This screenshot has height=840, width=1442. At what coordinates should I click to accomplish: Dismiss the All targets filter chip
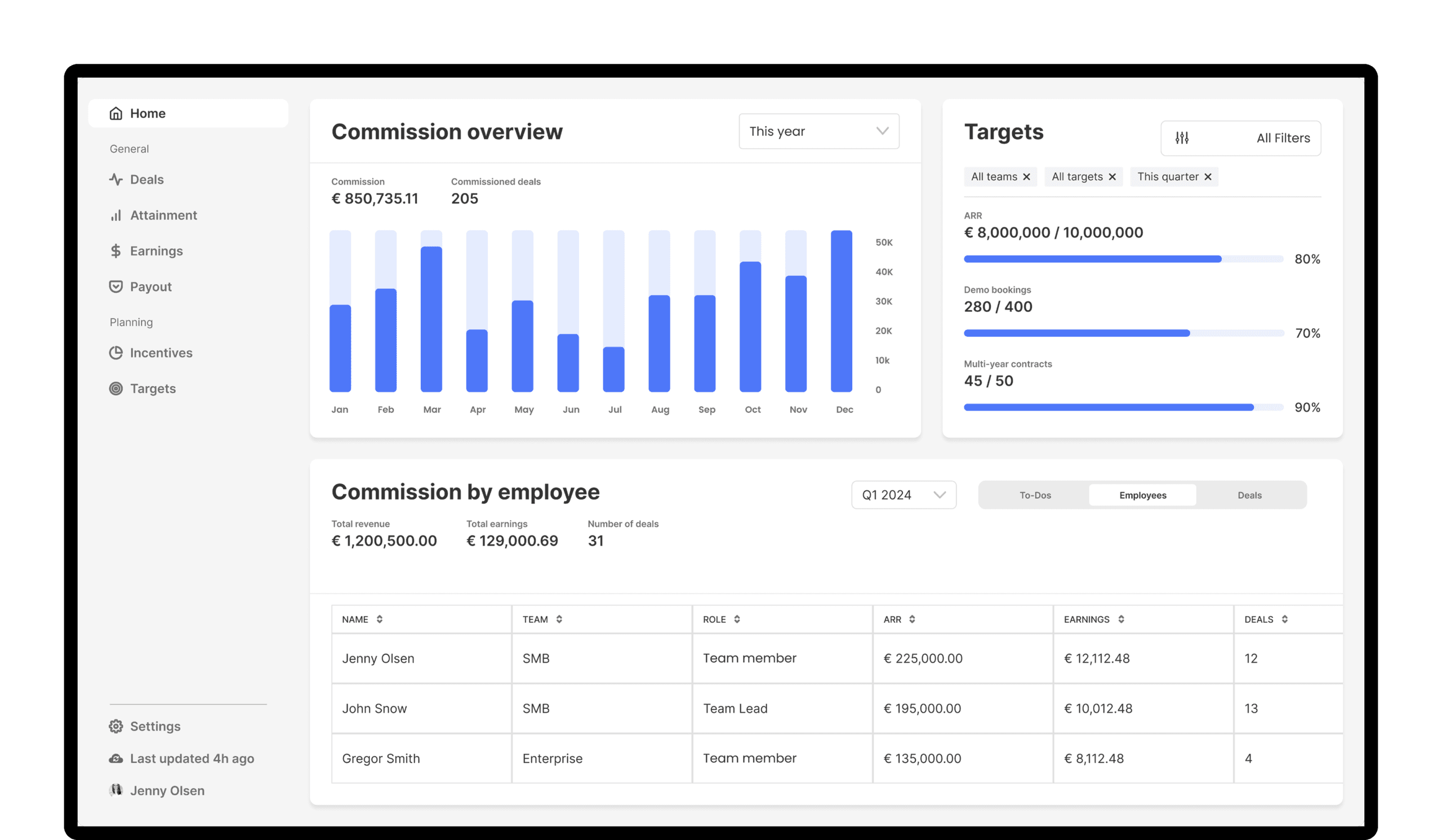tap(1113, 177)
